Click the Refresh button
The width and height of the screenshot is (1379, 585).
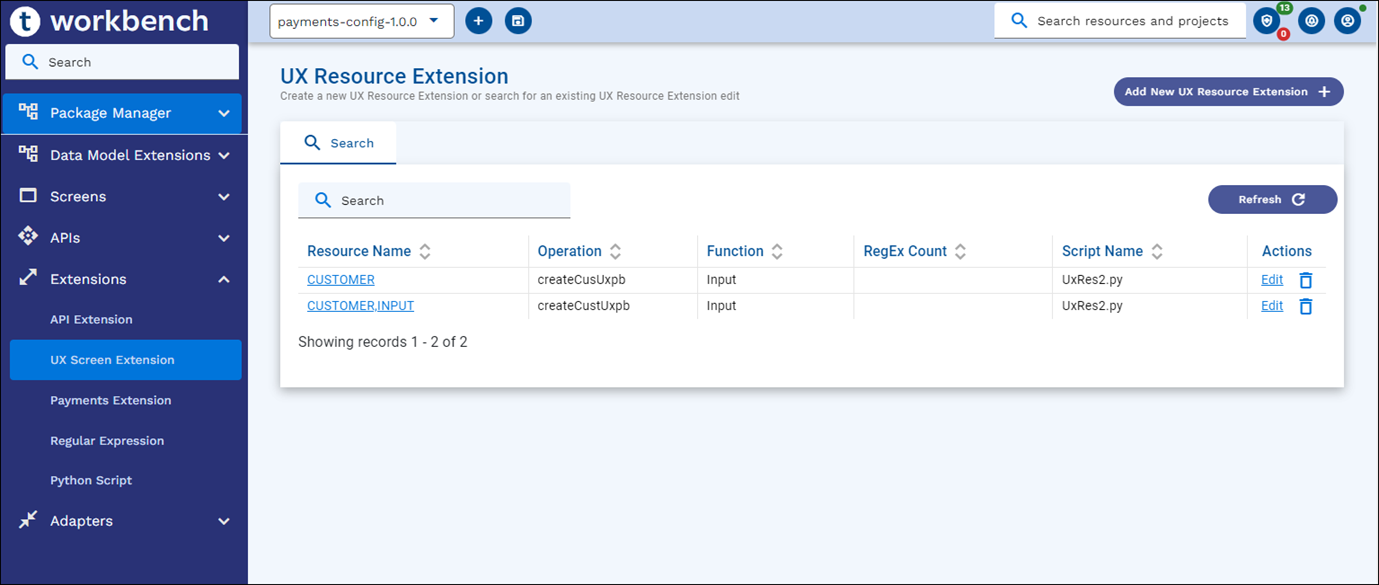tap(1272, 199)
